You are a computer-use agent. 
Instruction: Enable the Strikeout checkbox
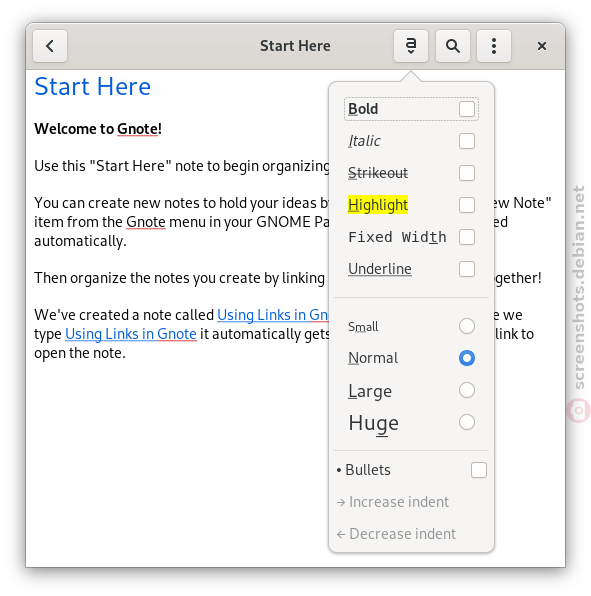point(466,173)
